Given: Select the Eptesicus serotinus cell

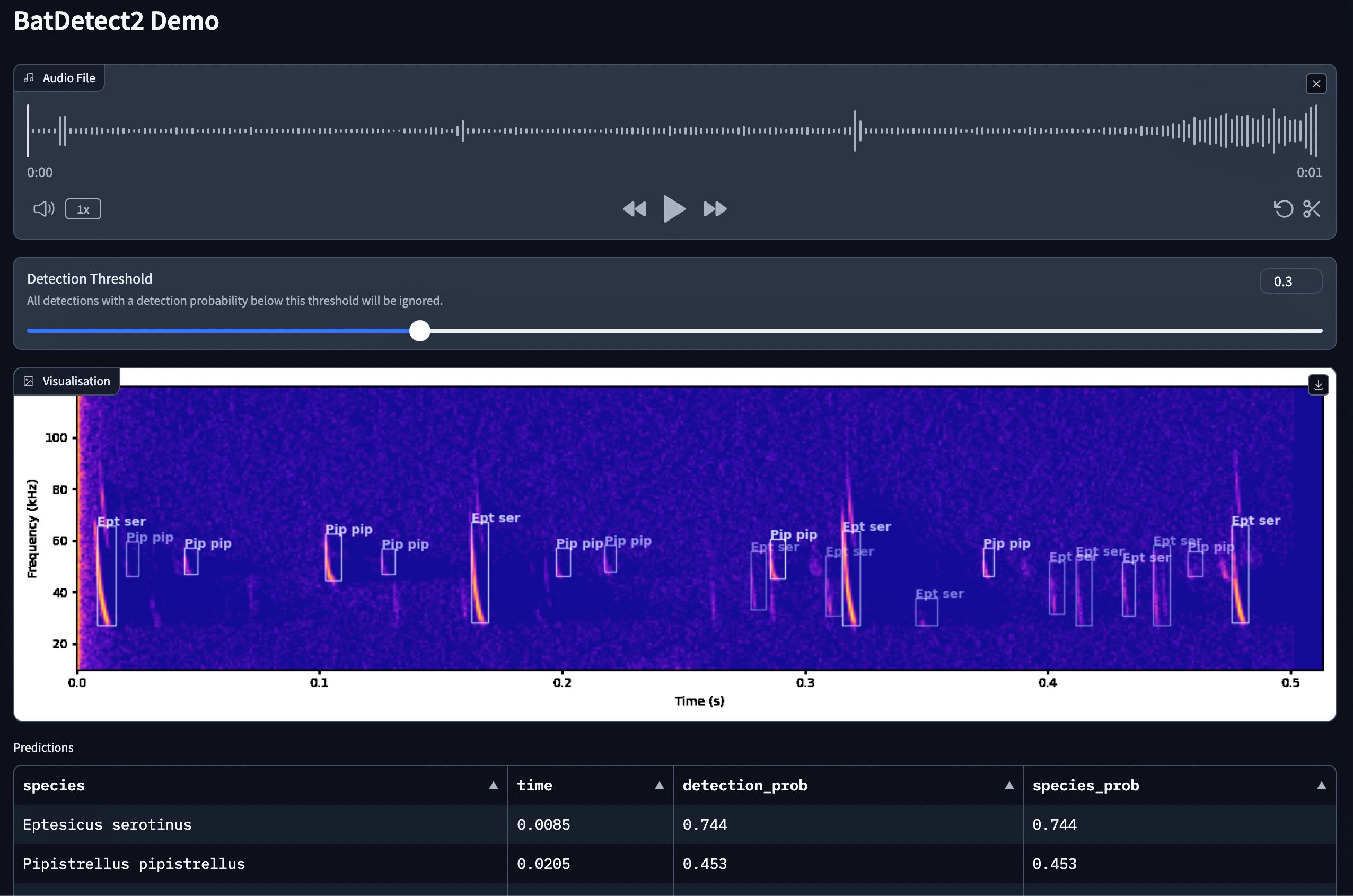Looking at the screenshot, I should (x=260, y=824).
